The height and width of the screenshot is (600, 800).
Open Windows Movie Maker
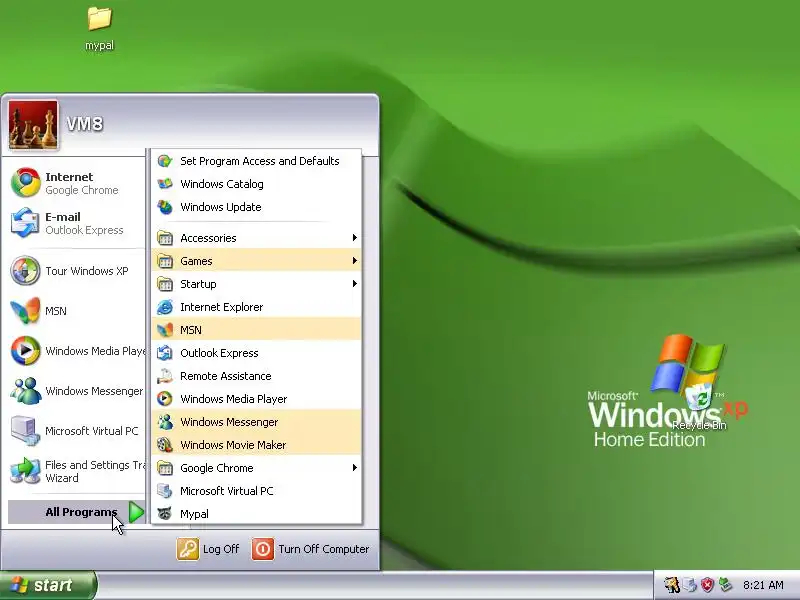(257, 445)
